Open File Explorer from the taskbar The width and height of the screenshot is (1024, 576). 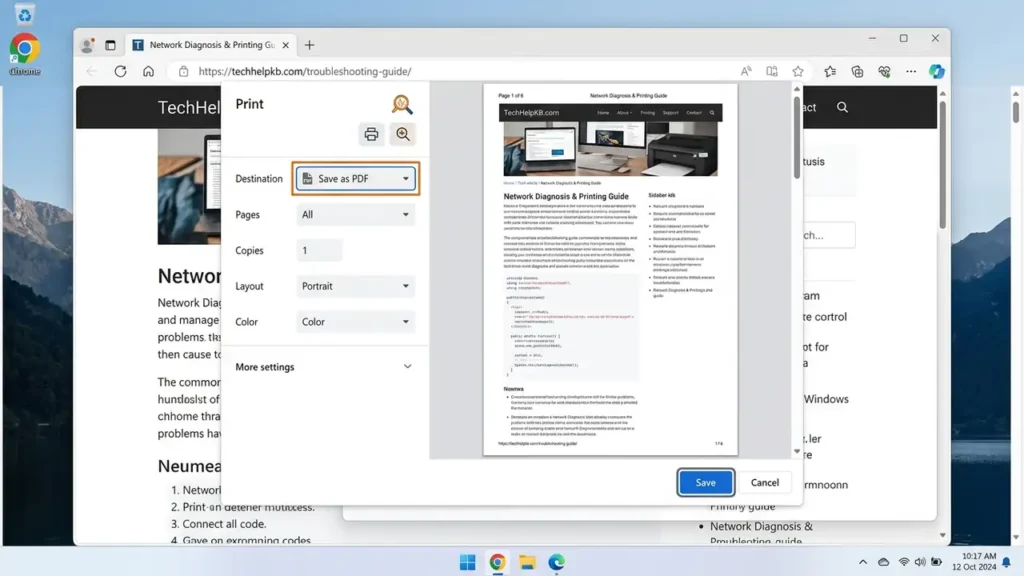[527, 562]
